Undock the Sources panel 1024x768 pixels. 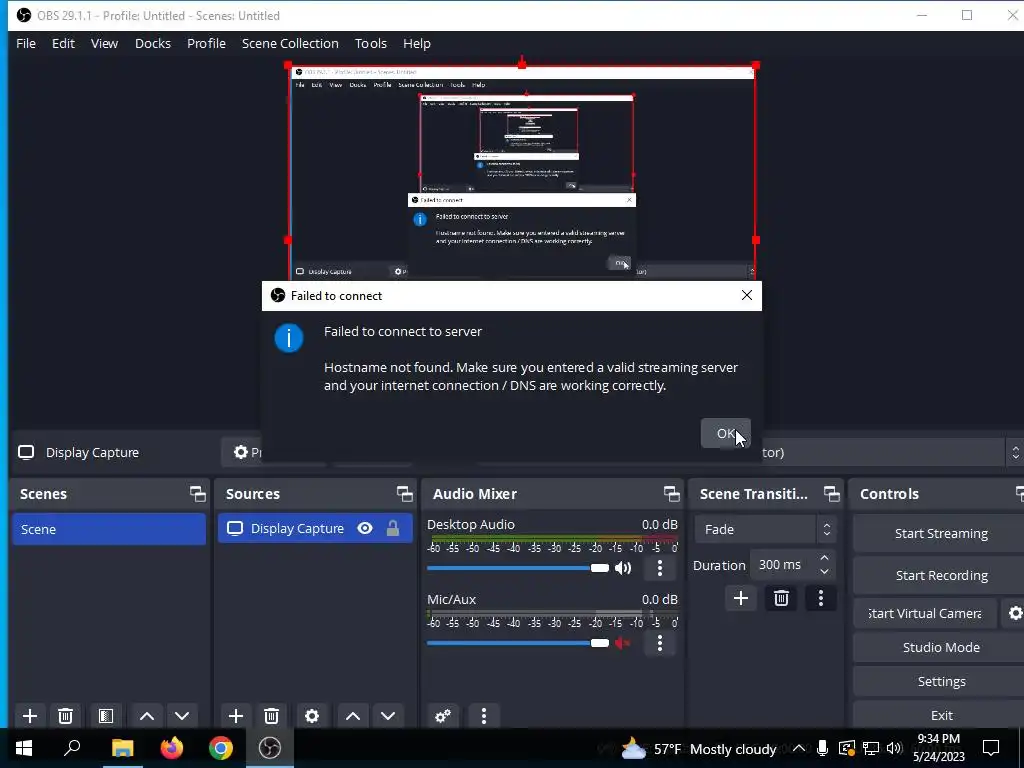point(404,494)
